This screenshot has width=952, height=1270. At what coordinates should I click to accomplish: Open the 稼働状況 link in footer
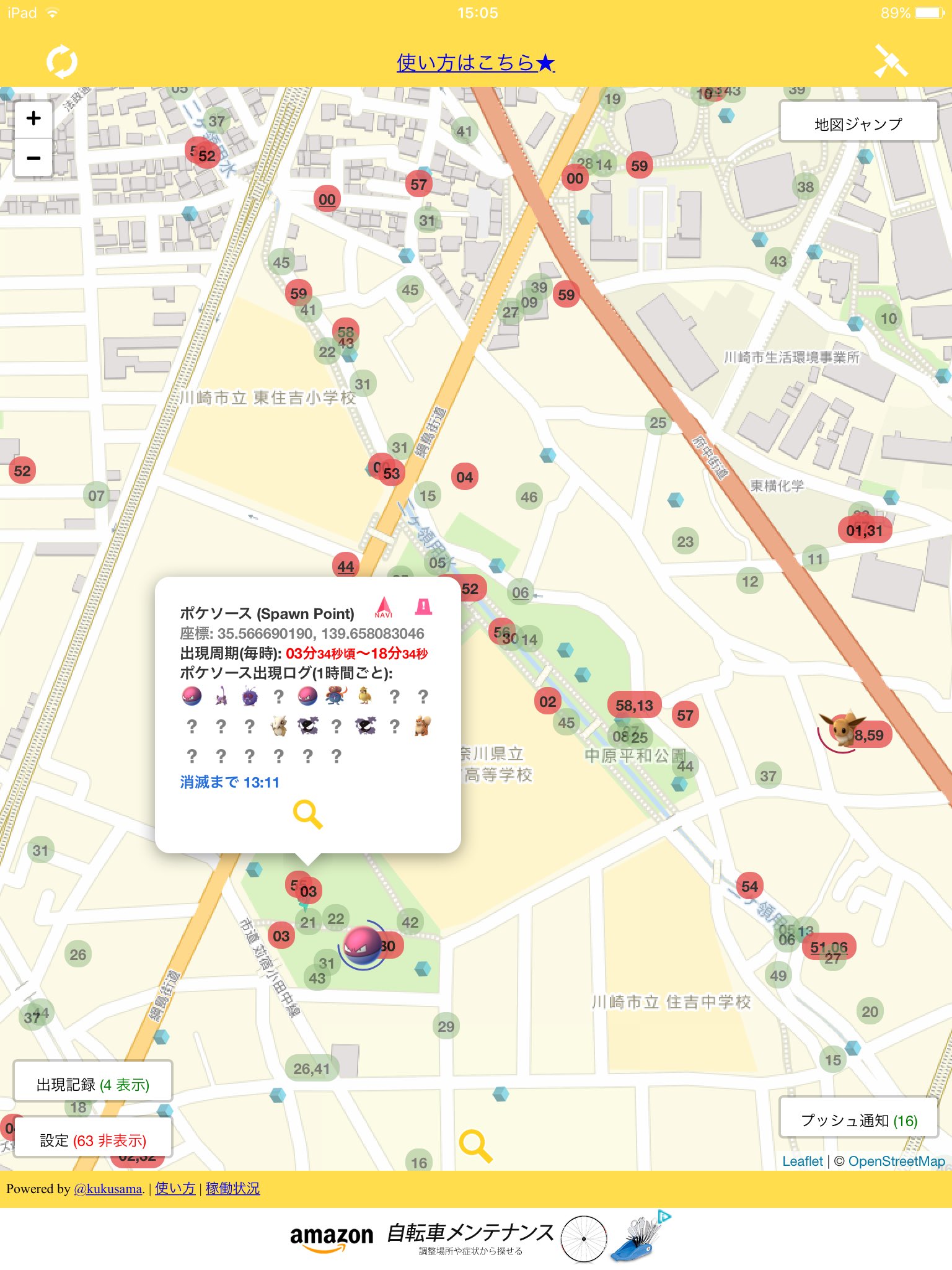(232, 1188)
